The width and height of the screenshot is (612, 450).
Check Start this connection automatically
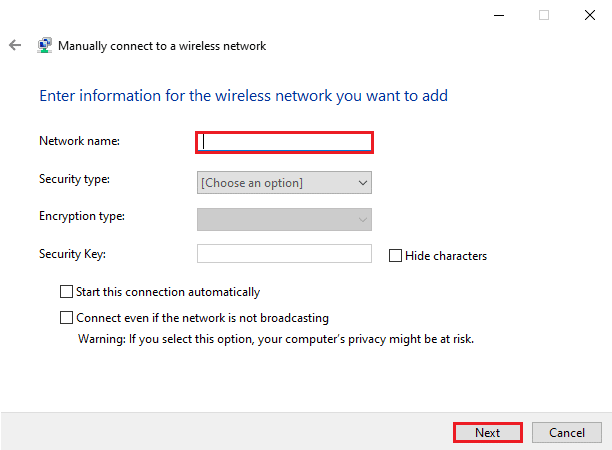67,292
